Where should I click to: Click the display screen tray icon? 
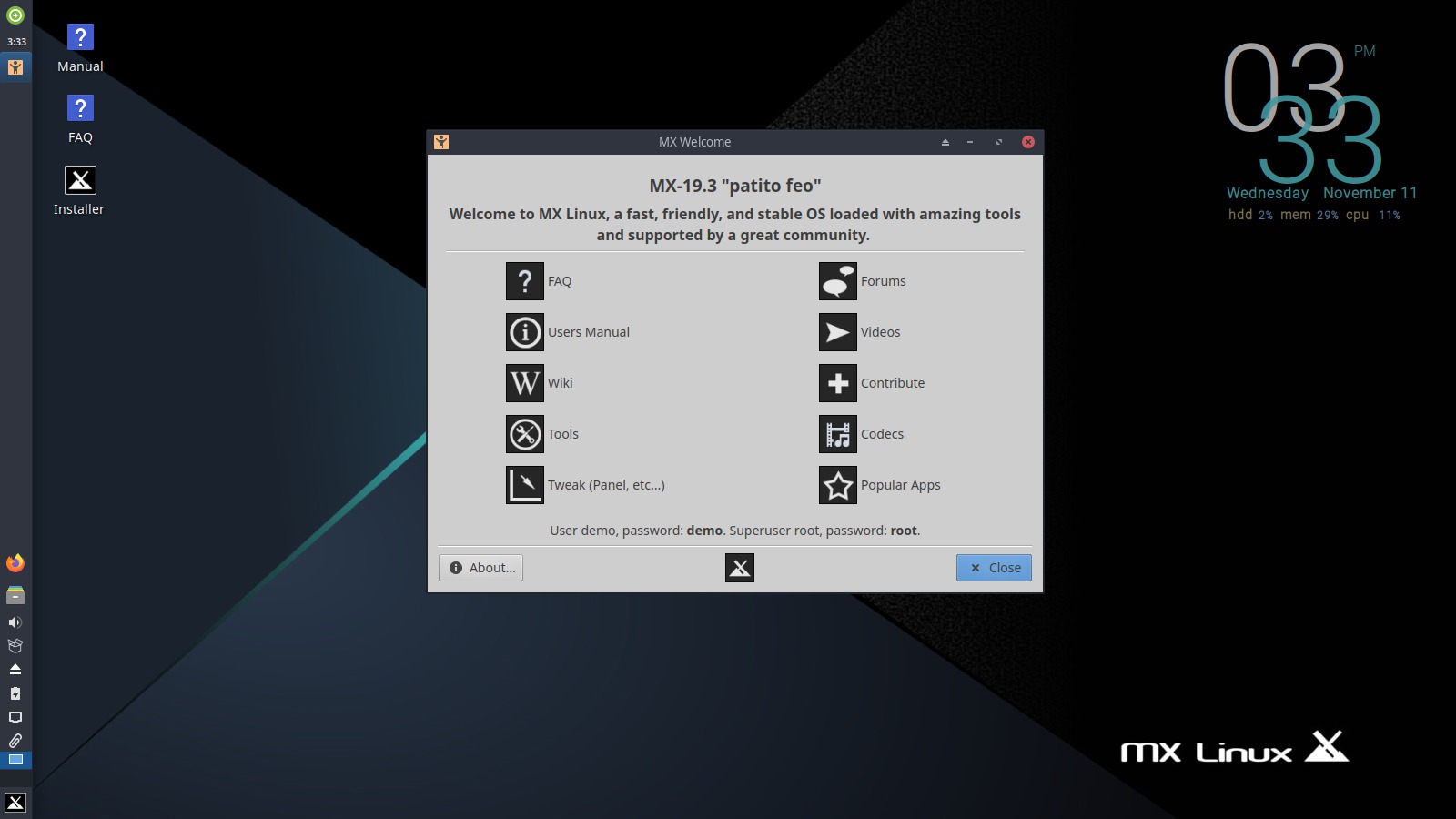(x=15, y=717)
